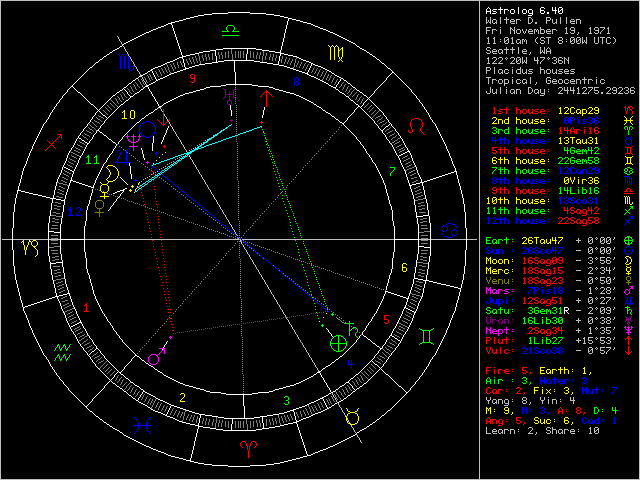Select the Aquarius glyph on the outer wheel
This screenshot has width=640, height=480.
pos(63,353)
